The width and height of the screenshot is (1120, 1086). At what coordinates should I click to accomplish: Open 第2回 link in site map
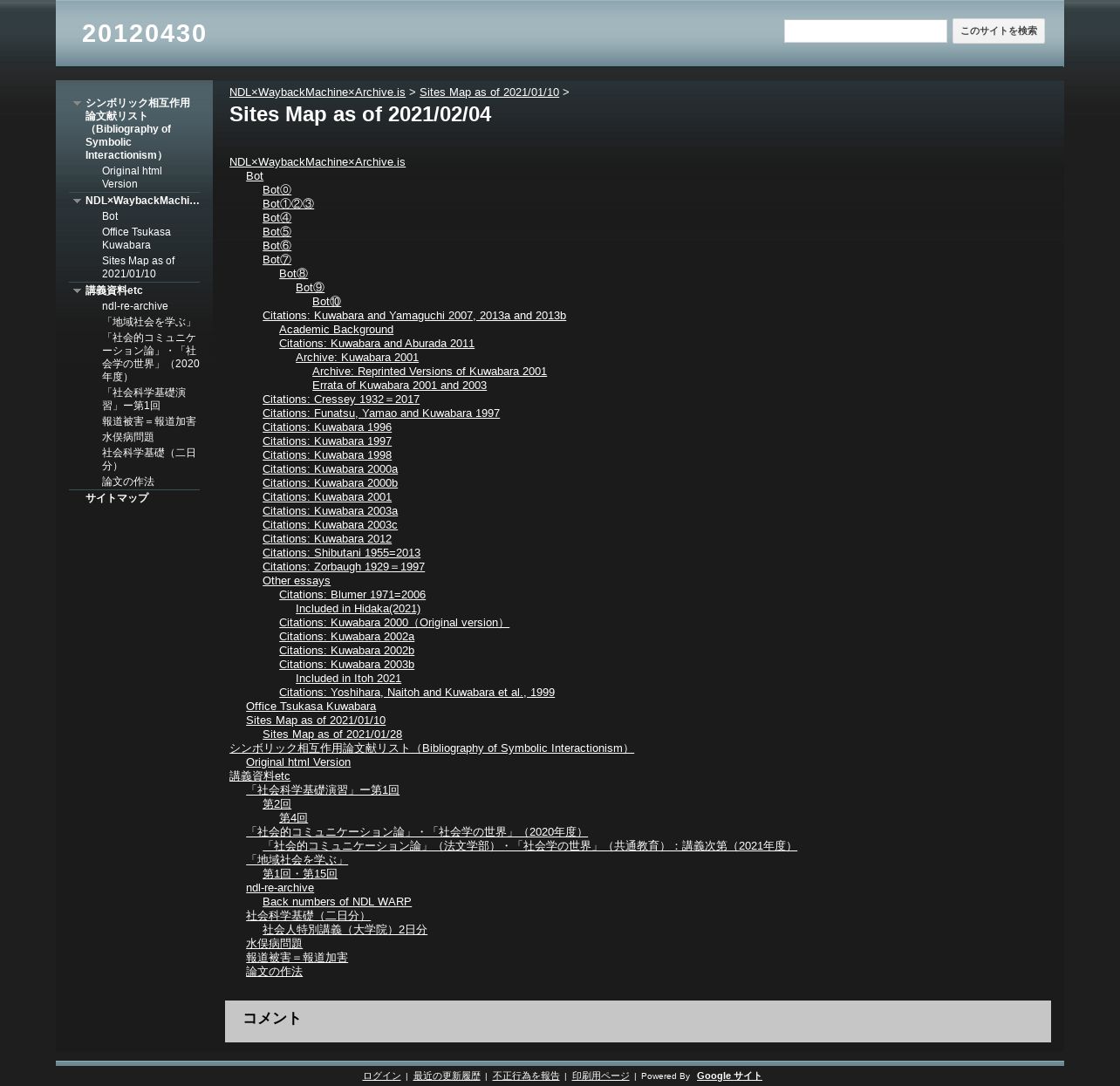click(277, 803)
